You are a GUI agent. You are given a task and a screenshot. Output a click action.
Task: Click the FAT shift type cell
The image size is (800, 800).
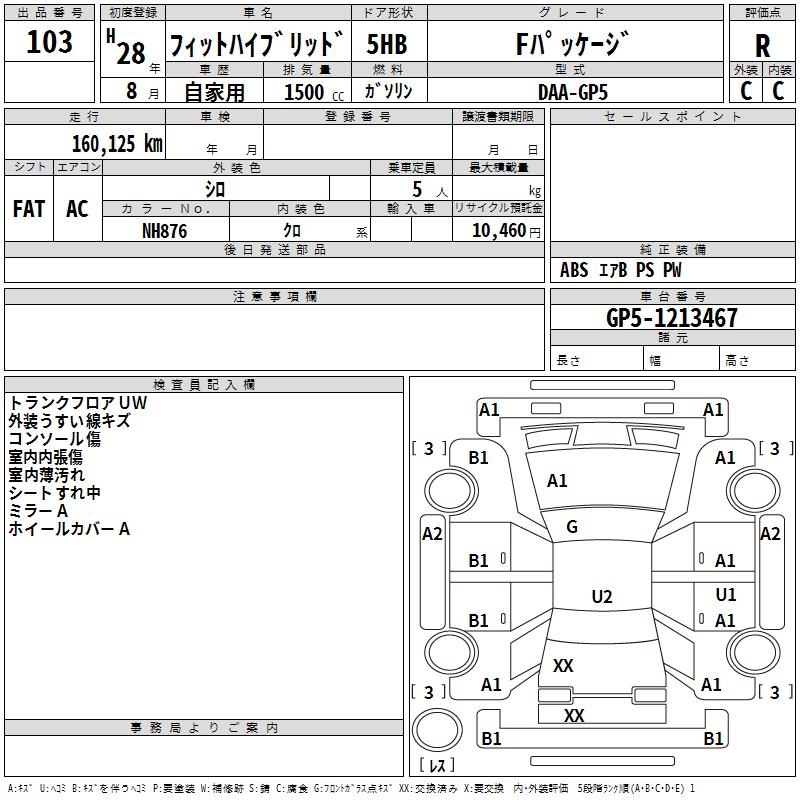(28, 209)
